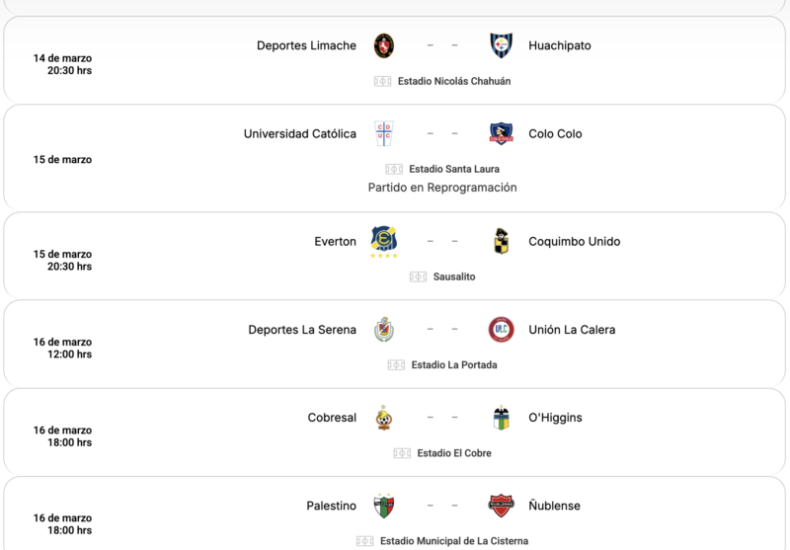Select the O'Higgins club shield
The image size is (790, 550).
click(501, 418)
